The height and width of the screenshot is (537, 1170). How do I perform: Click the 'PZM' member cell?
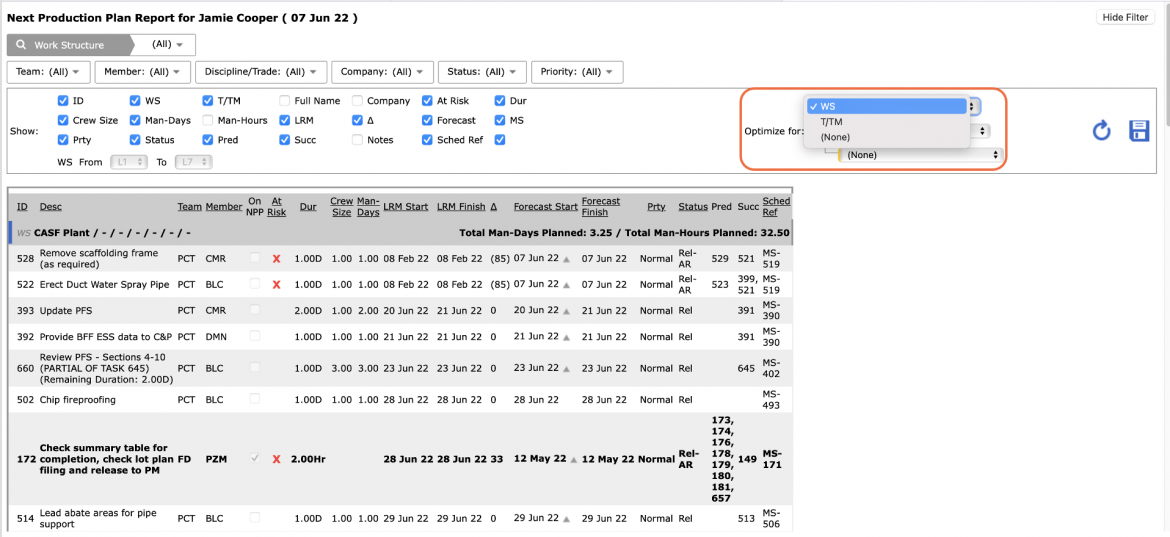(216, 459)
